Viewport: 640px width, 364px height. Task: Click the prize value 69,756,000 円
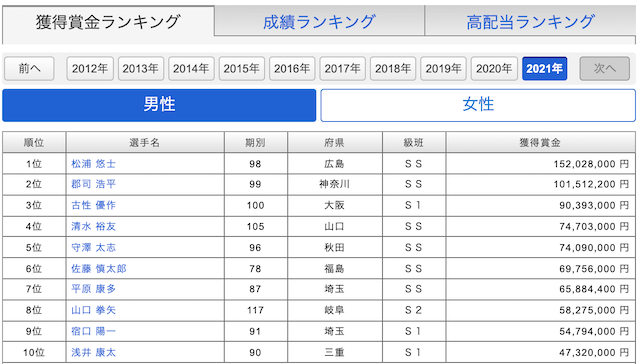point(594,269)
